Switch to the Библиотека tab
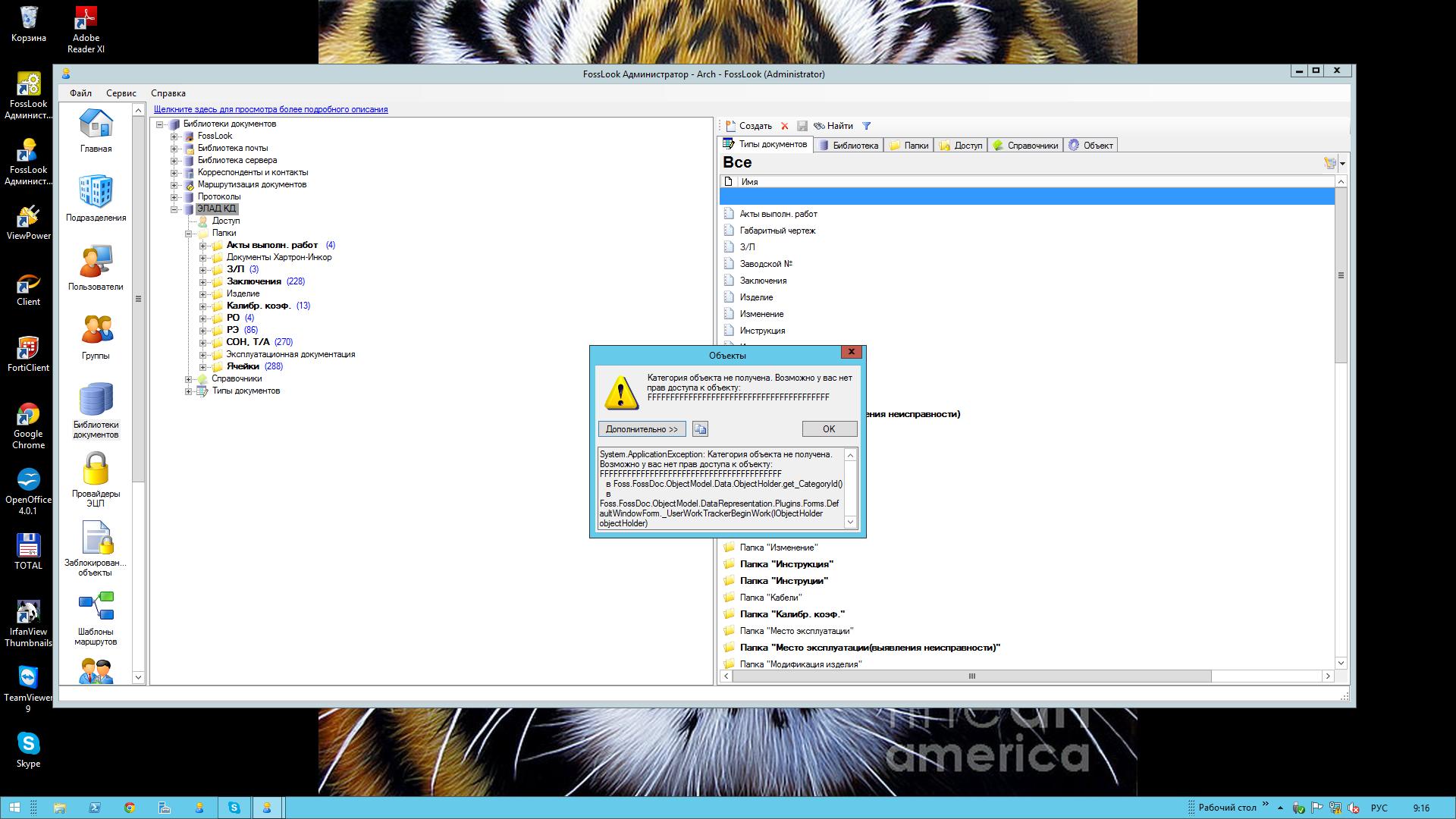This screenshot has height=819, width=1456. click(849, 146)
